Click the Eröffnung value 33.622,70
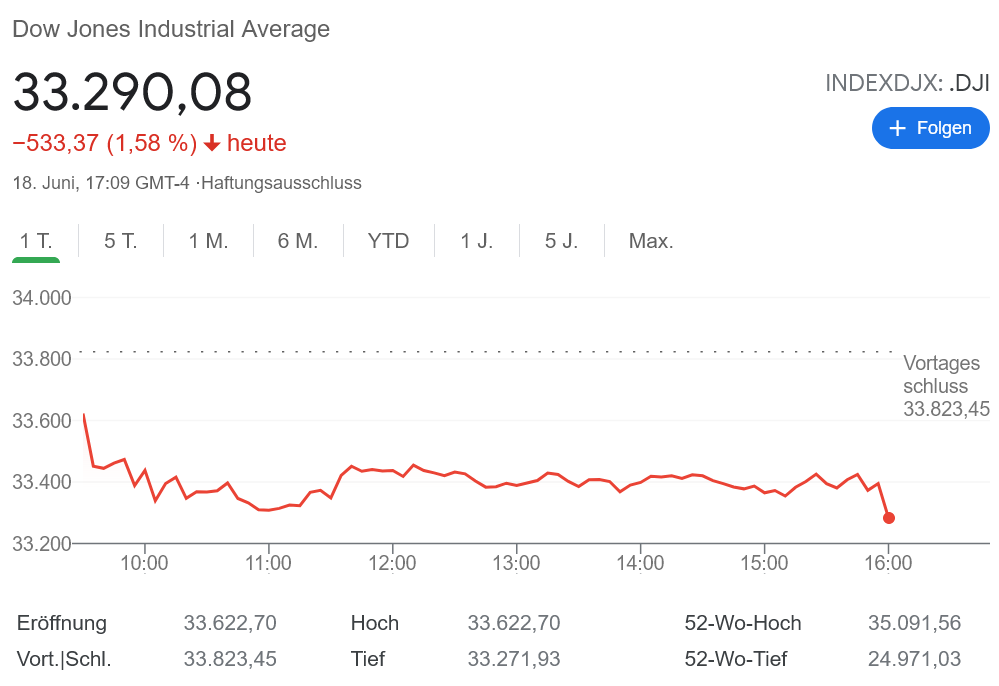999x686 pixels. pyautogui.click(x=230, y=623)
